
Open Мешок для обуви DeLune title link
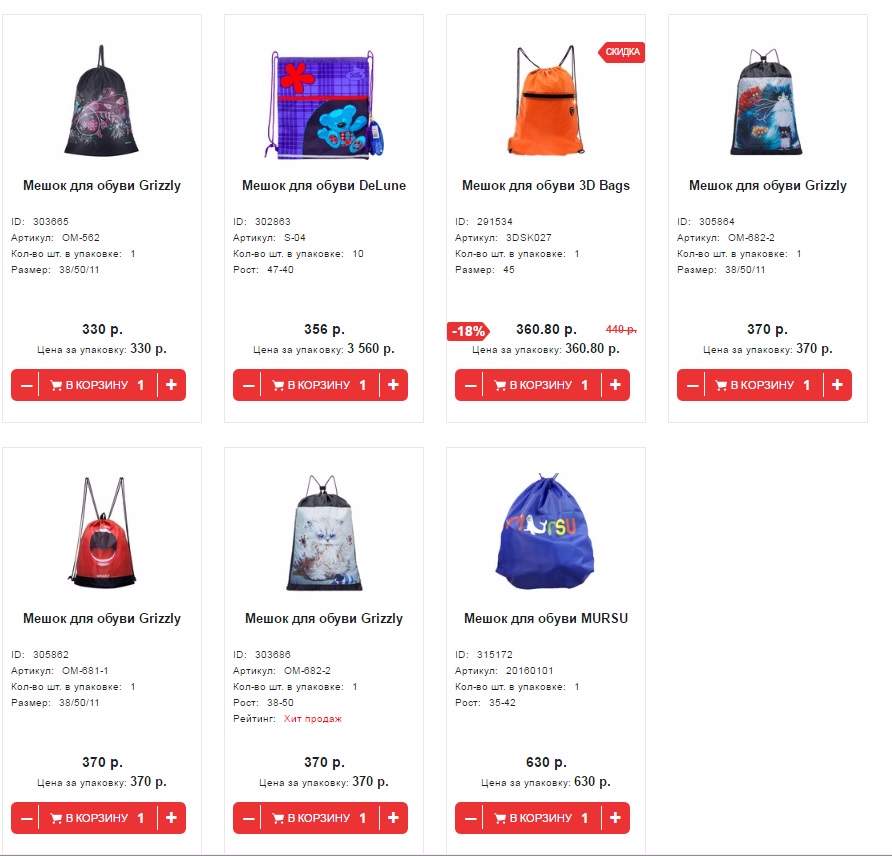tap(324, 185)
